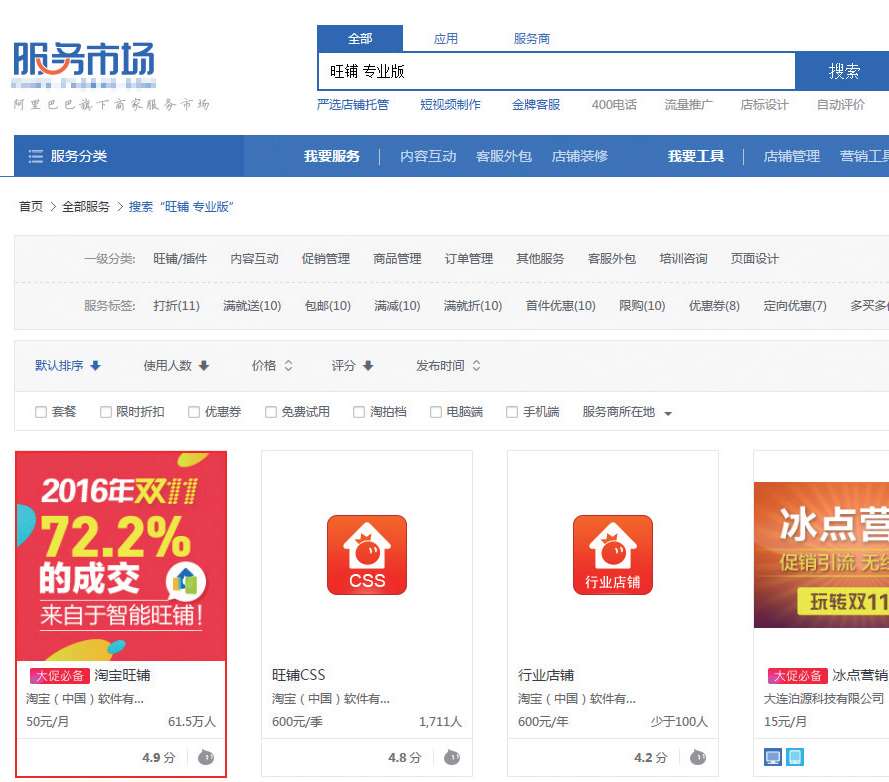Open the 金牌客服 quick link
This screenshot has width=889, height=782.
(536, 104)
